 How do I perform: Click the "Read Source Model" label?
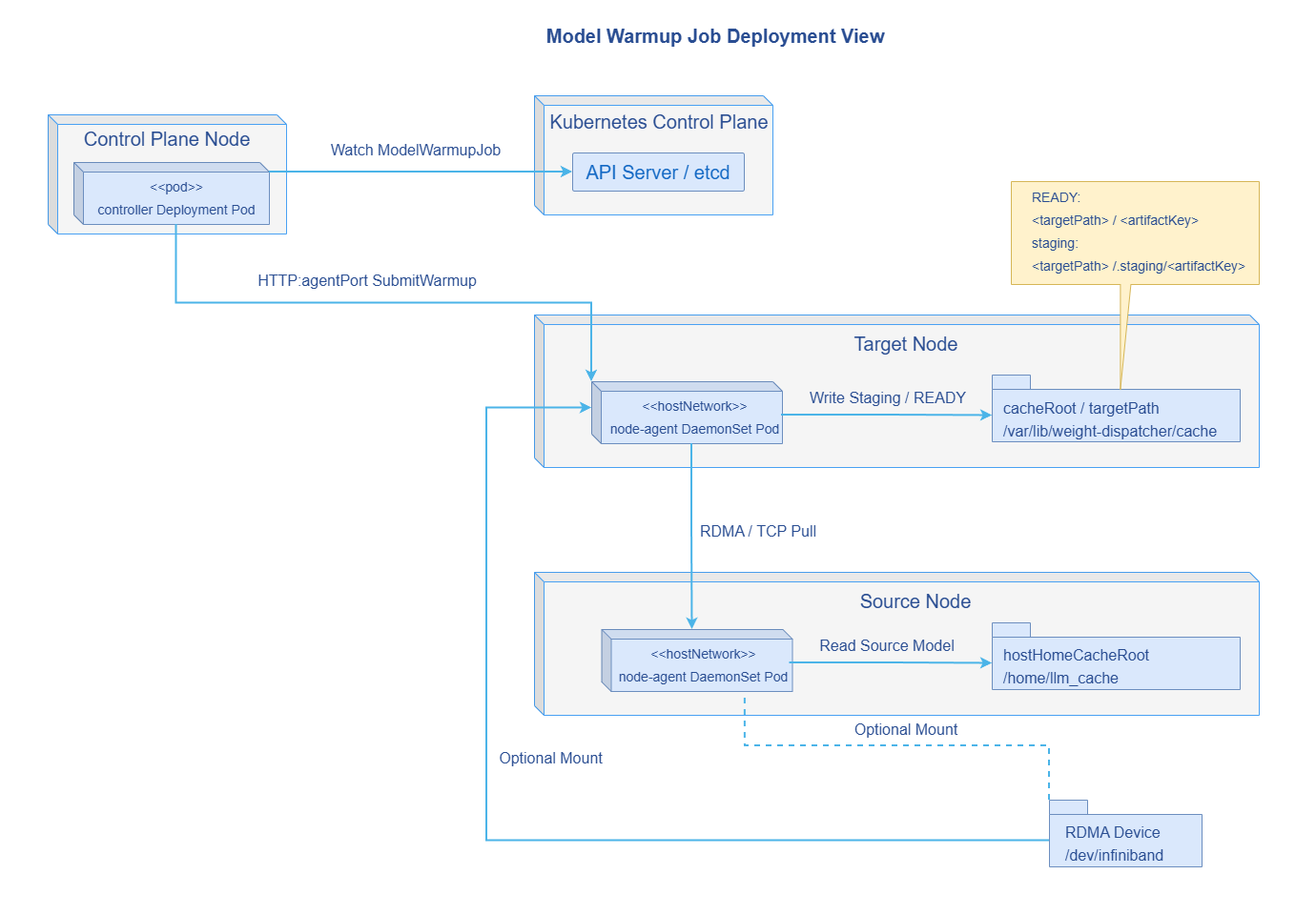coord(887,645)
